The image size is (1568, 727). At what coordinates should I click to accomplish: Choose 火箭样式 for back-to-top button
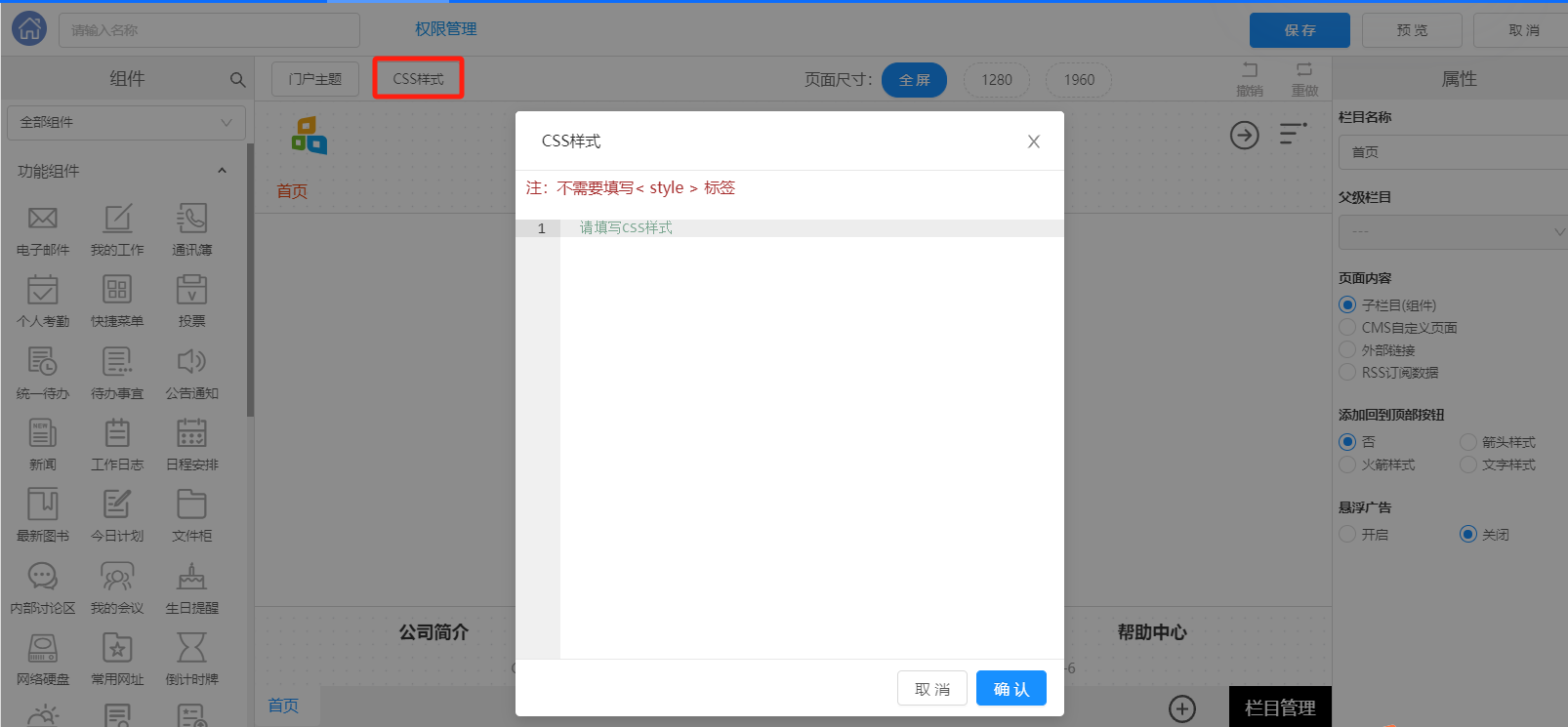click(x=1348, y=464)
